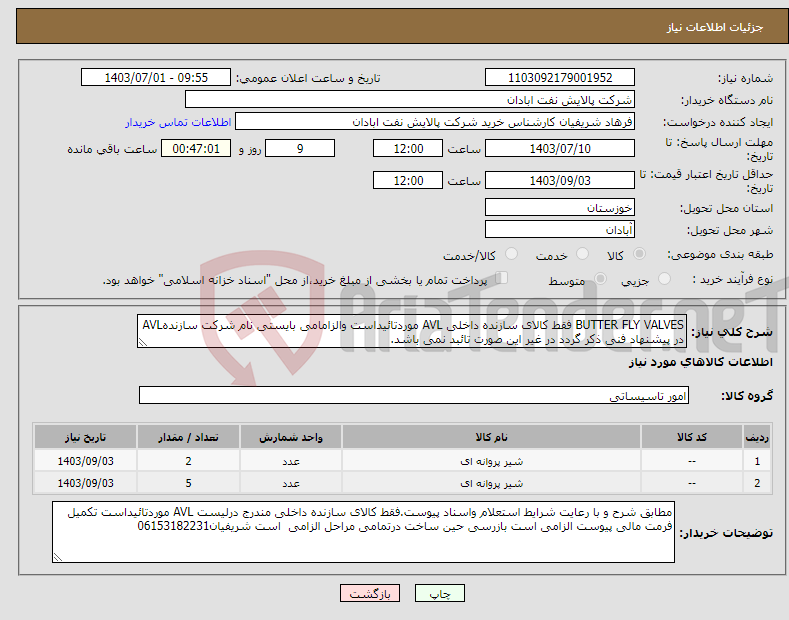This screenshot has height=620, width=789.
Task: Click the requester name field فرهاد شریفیان
Action: click(435, 122)
